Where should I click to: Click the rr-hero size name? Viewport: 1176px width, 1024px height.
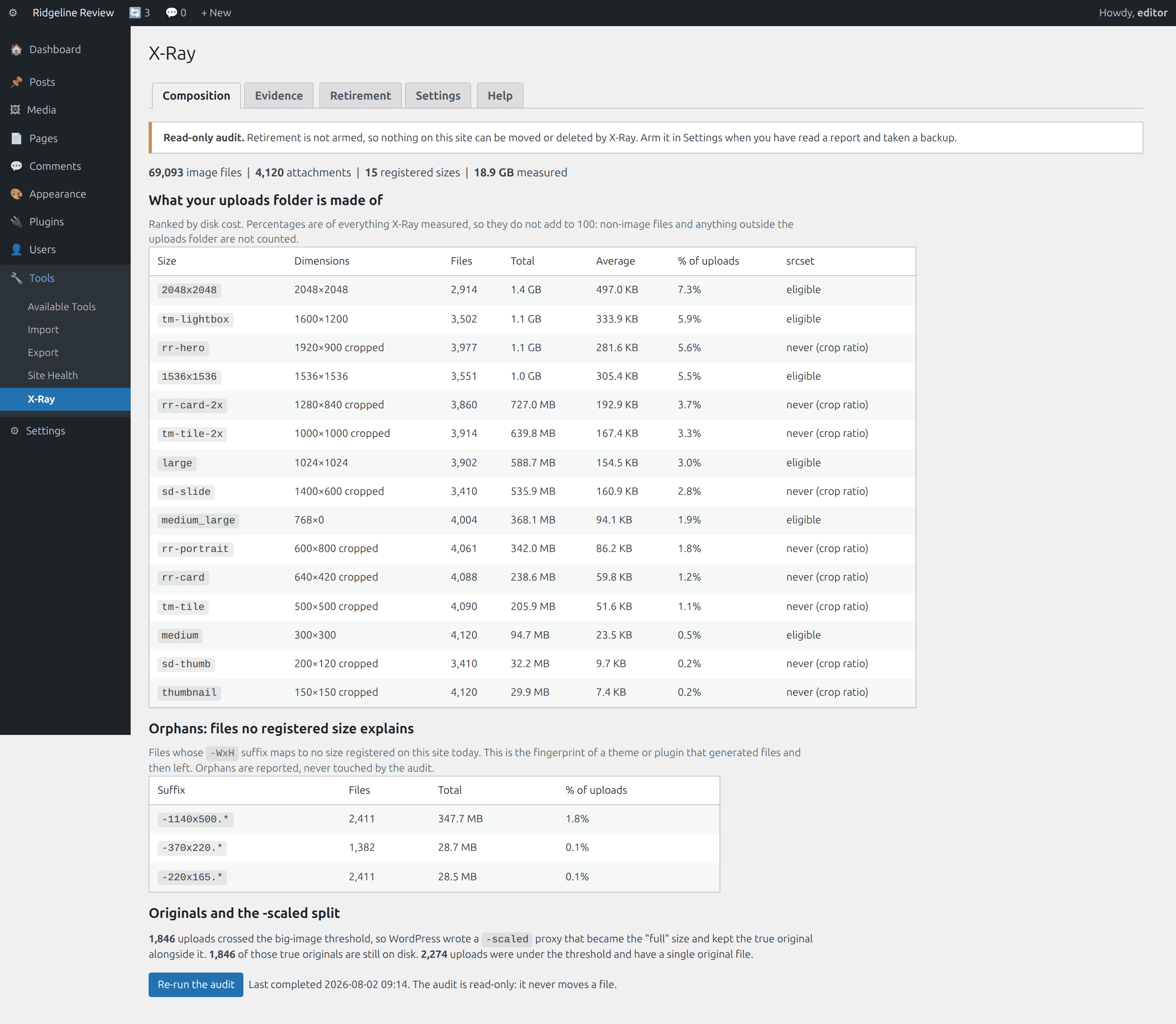[x=183, y=348]
